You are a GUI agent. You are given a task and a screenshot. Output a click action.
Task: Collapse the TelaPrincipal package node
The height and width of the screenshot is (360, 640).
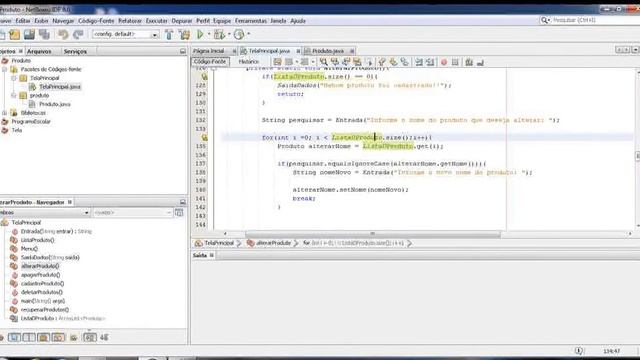click(13, 78)
